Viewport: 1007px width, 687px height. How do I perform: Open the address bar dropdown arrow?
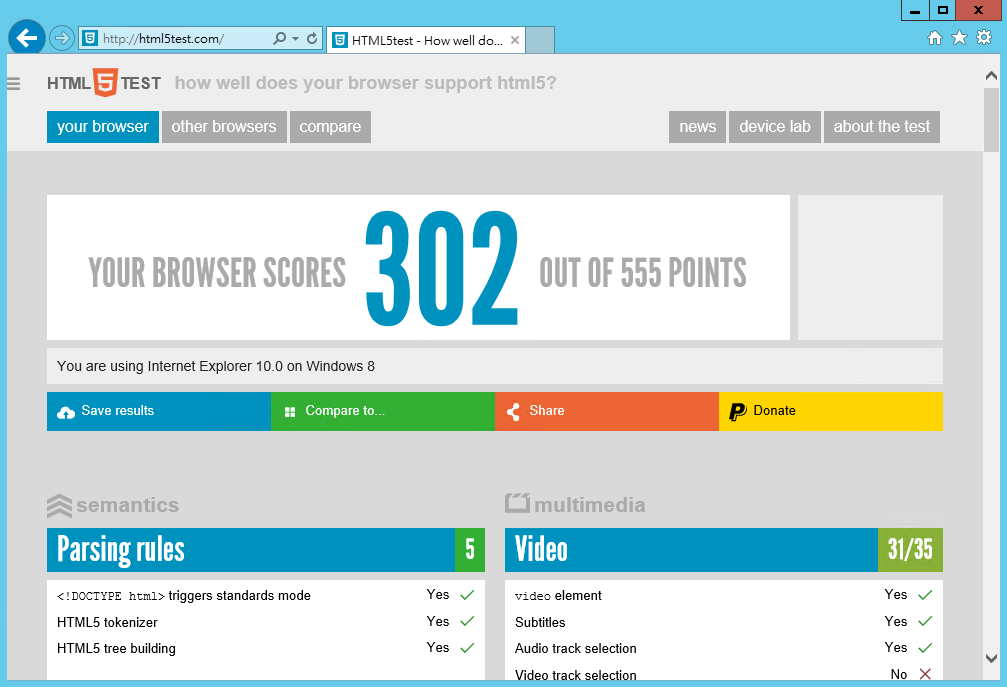pyautogui.click(x=295, y=39)
